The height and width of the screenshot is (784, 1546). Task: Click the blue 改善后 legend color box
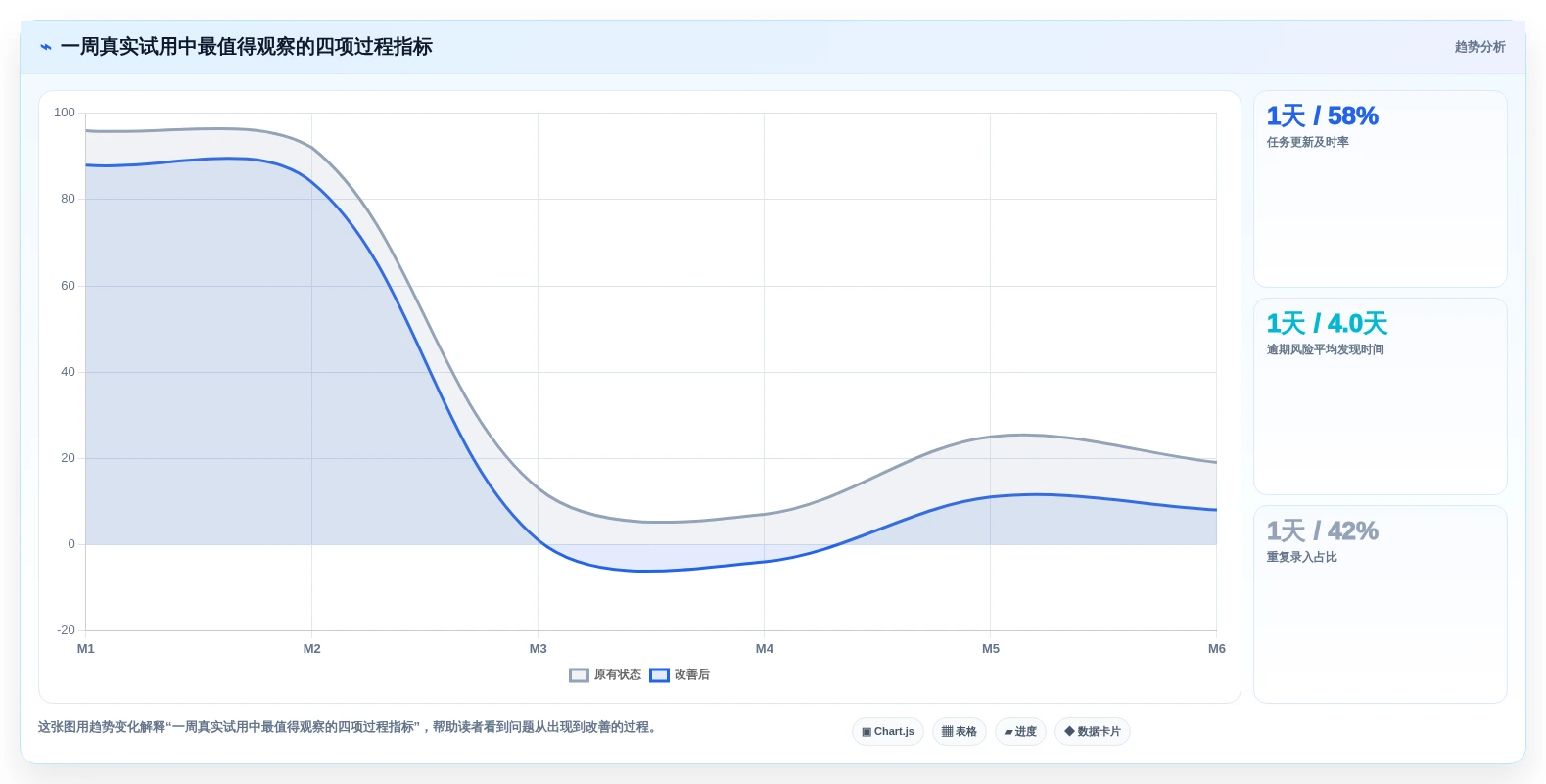[659, 675]
